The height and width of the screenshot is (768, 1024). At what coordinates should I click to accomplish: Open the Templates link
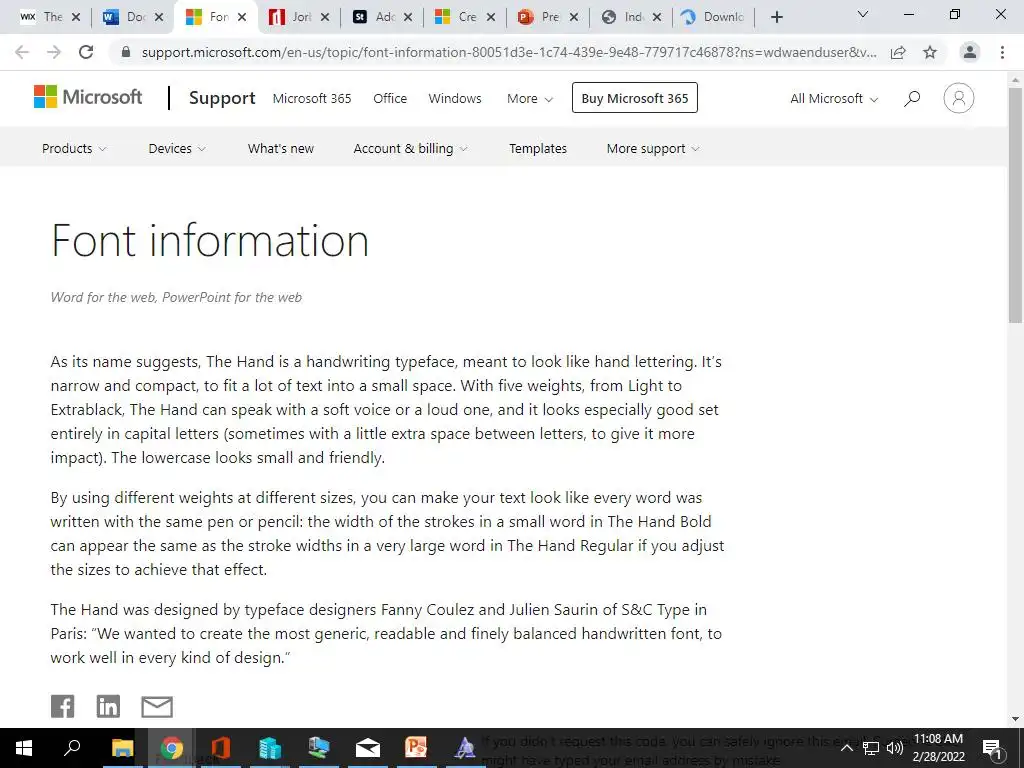pyautogui.click(x=538, y=148)
